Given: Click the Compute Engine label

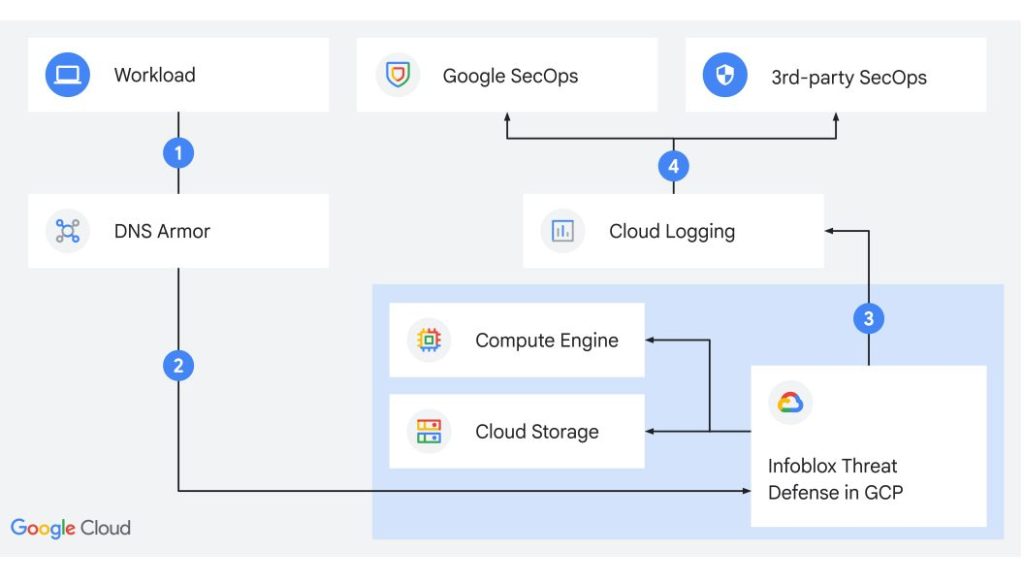Looking at the screenshot, I should click(x=546, y=341).
